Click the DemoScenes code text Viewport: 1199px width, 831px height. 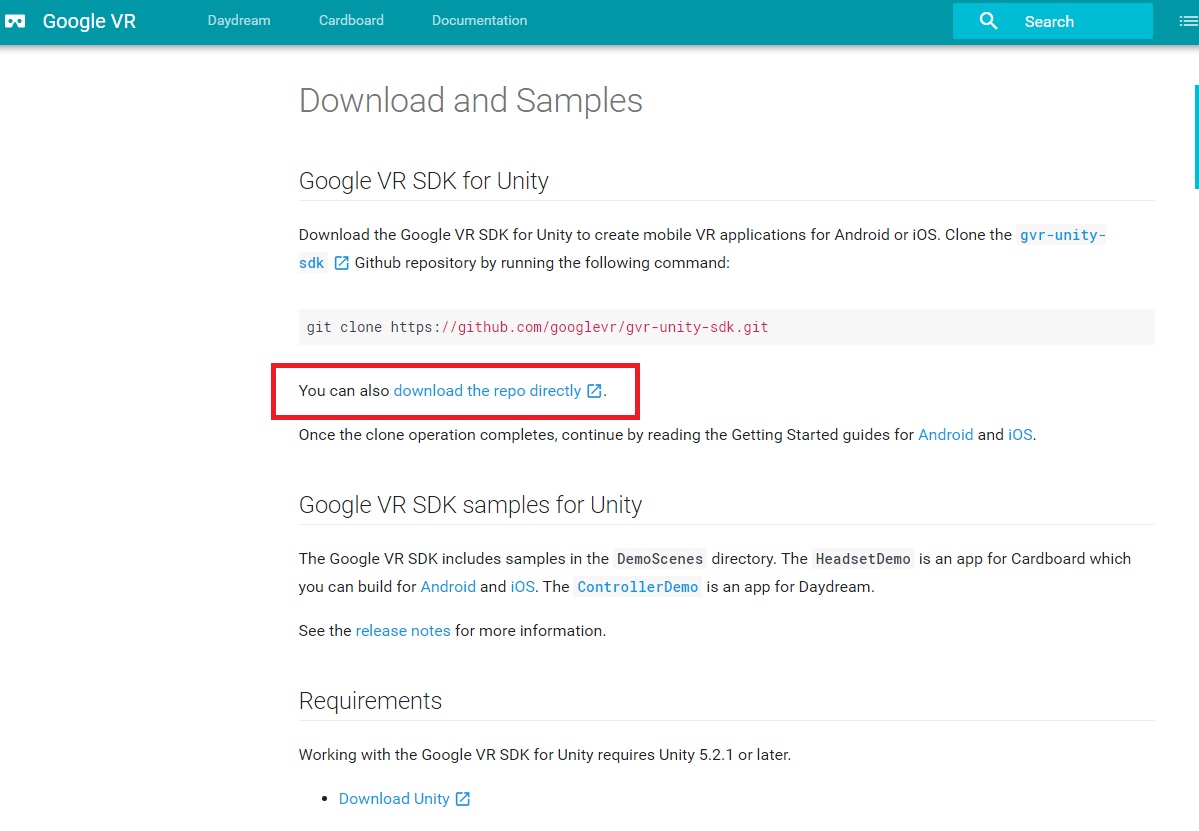pos(660,559)
